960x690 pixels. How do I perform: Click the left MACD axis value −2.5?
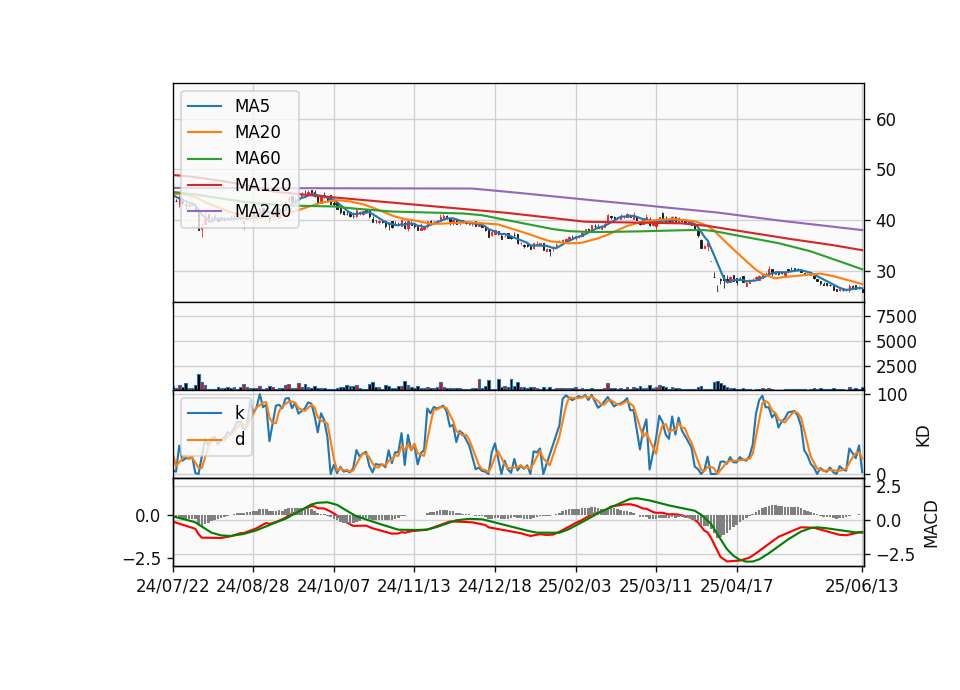pos(142,559)
